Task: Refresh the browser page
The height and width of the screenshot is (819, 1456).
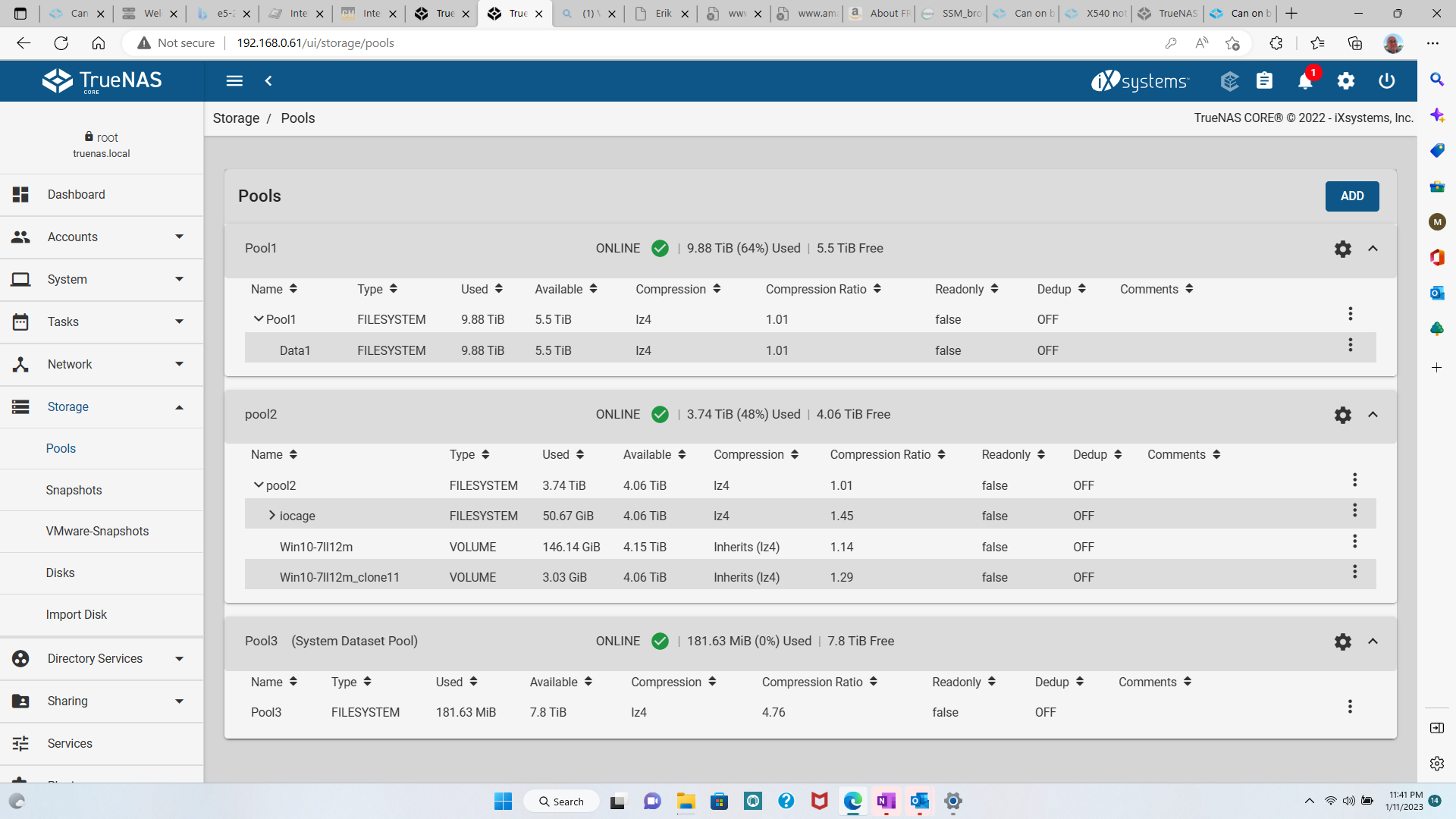Action: [61, 43]
